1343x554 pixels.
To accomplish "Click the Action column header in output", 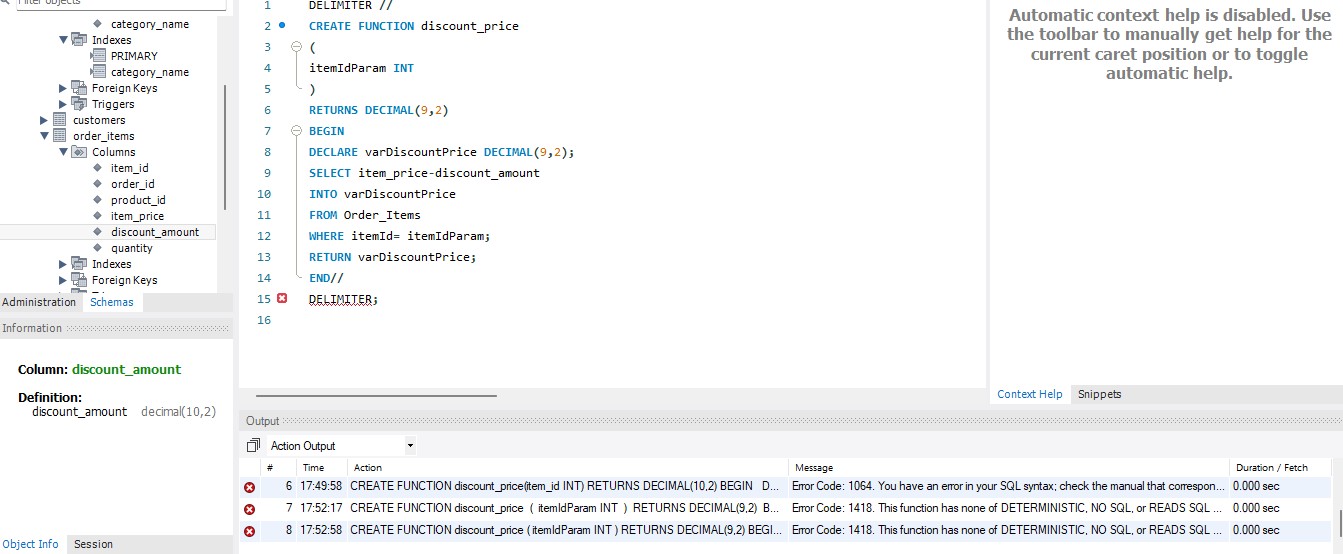I will (568, 467).
